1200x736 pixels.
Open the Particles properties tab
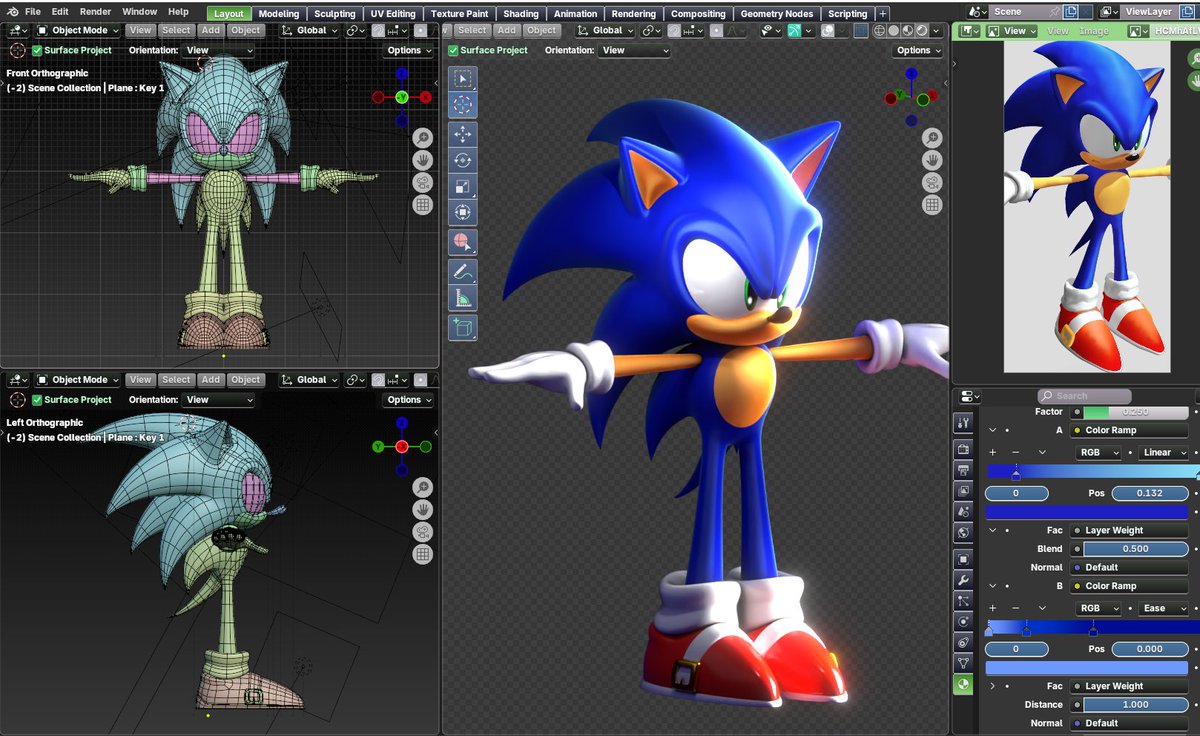(x=963, y=600)
